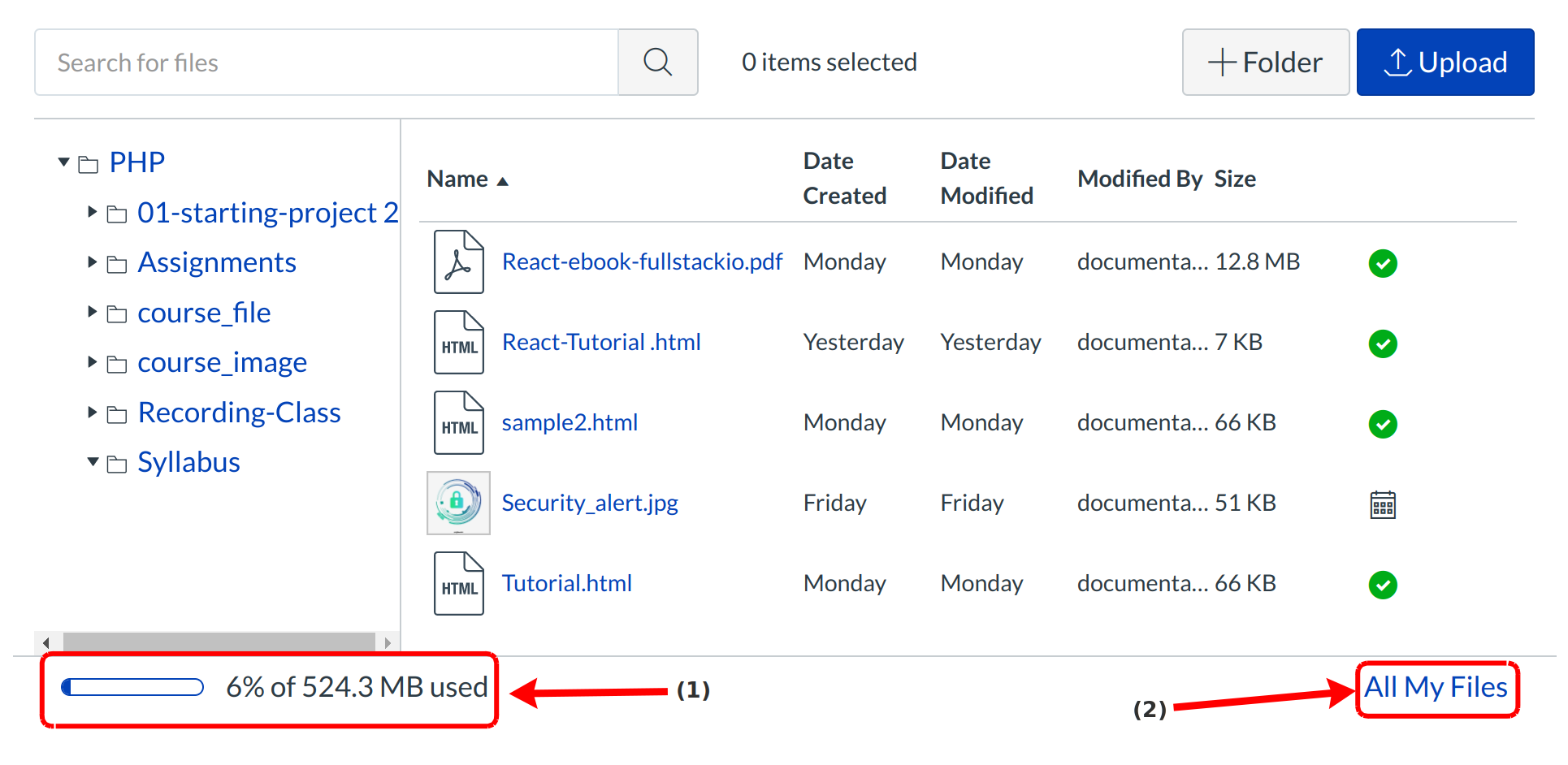Image resolution: width=1568 pixels, height=765 pixels.
Task: Sort by the Size column header
Action: click(x=1234, y=179)
